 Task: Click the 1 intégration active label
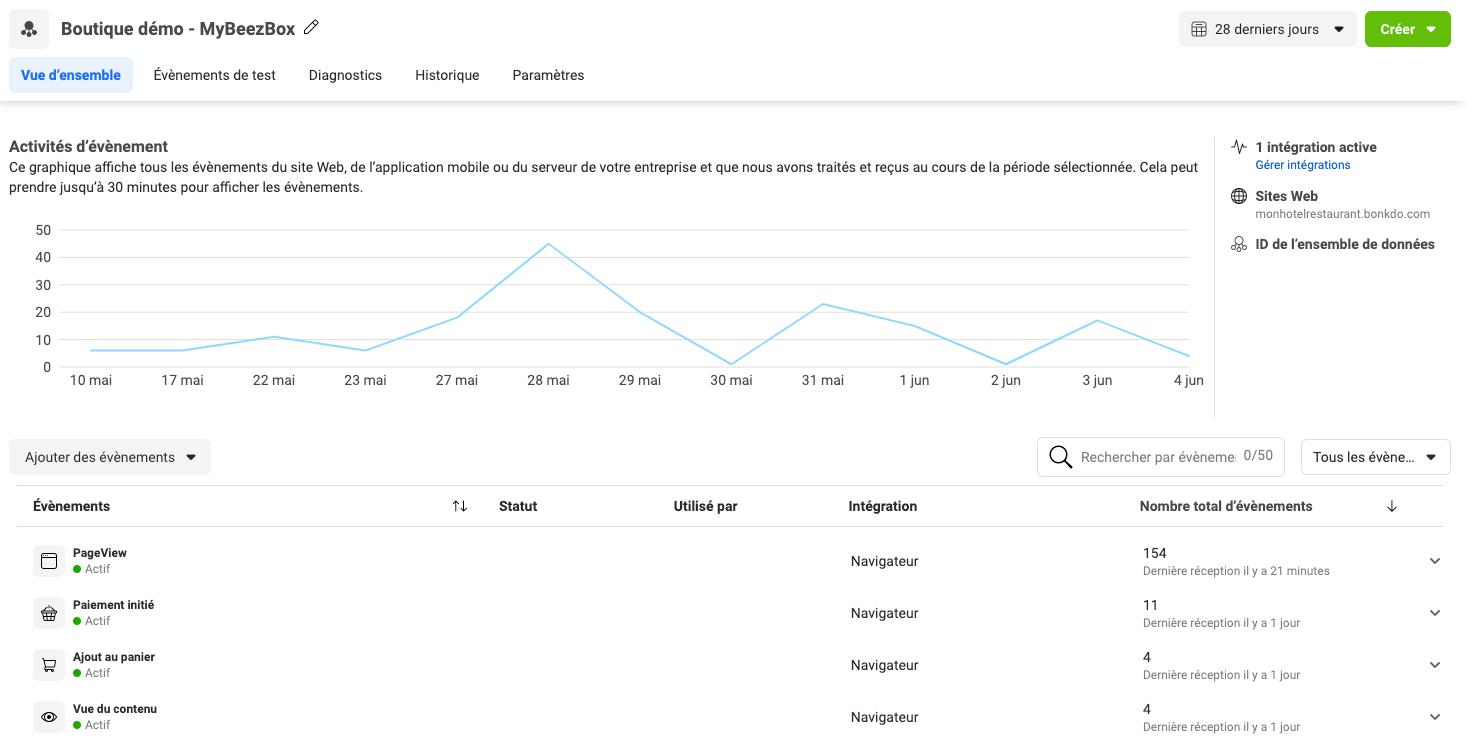click(1316, 147)
